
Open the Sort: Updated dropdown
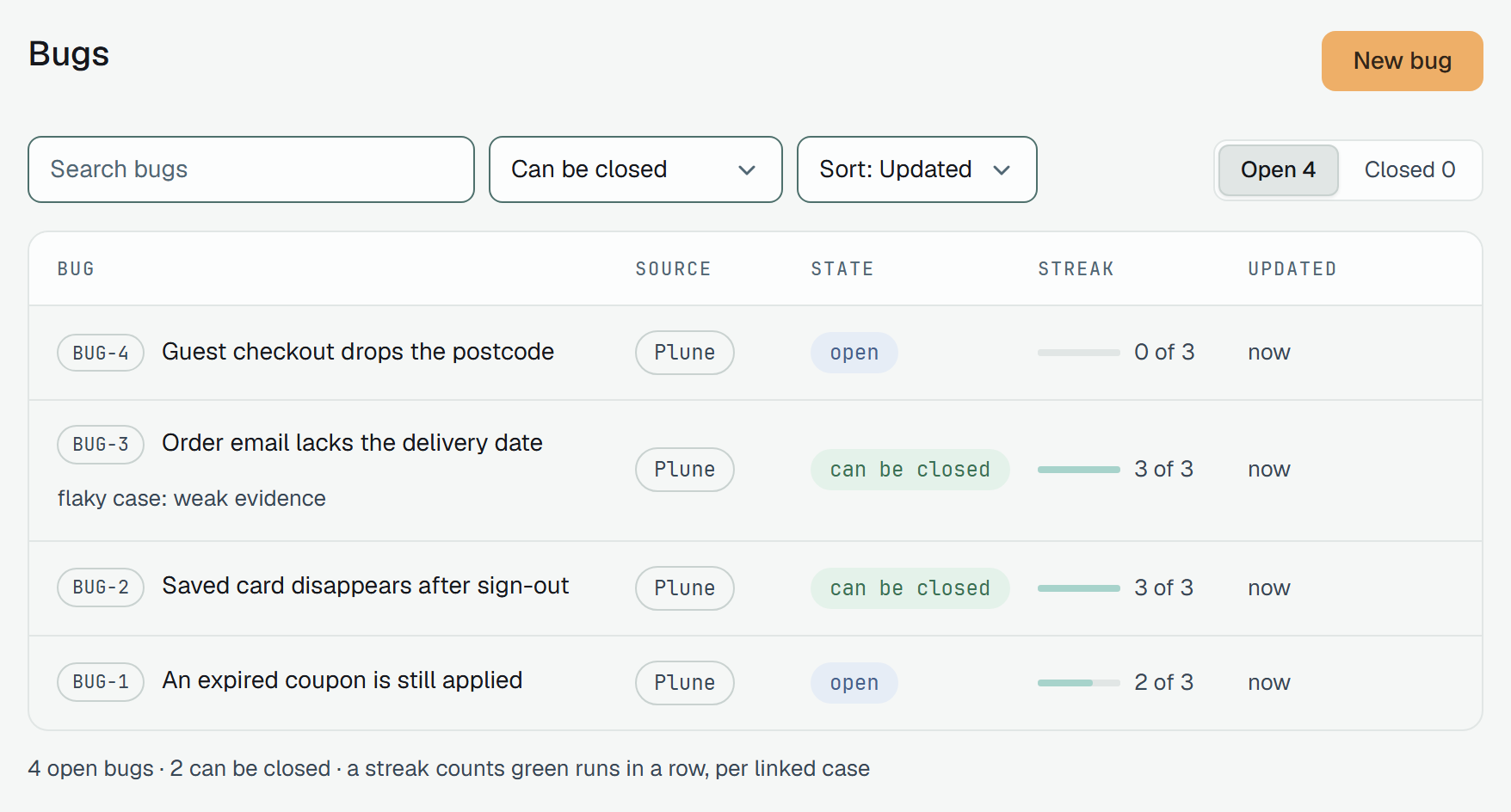(917, 169)
